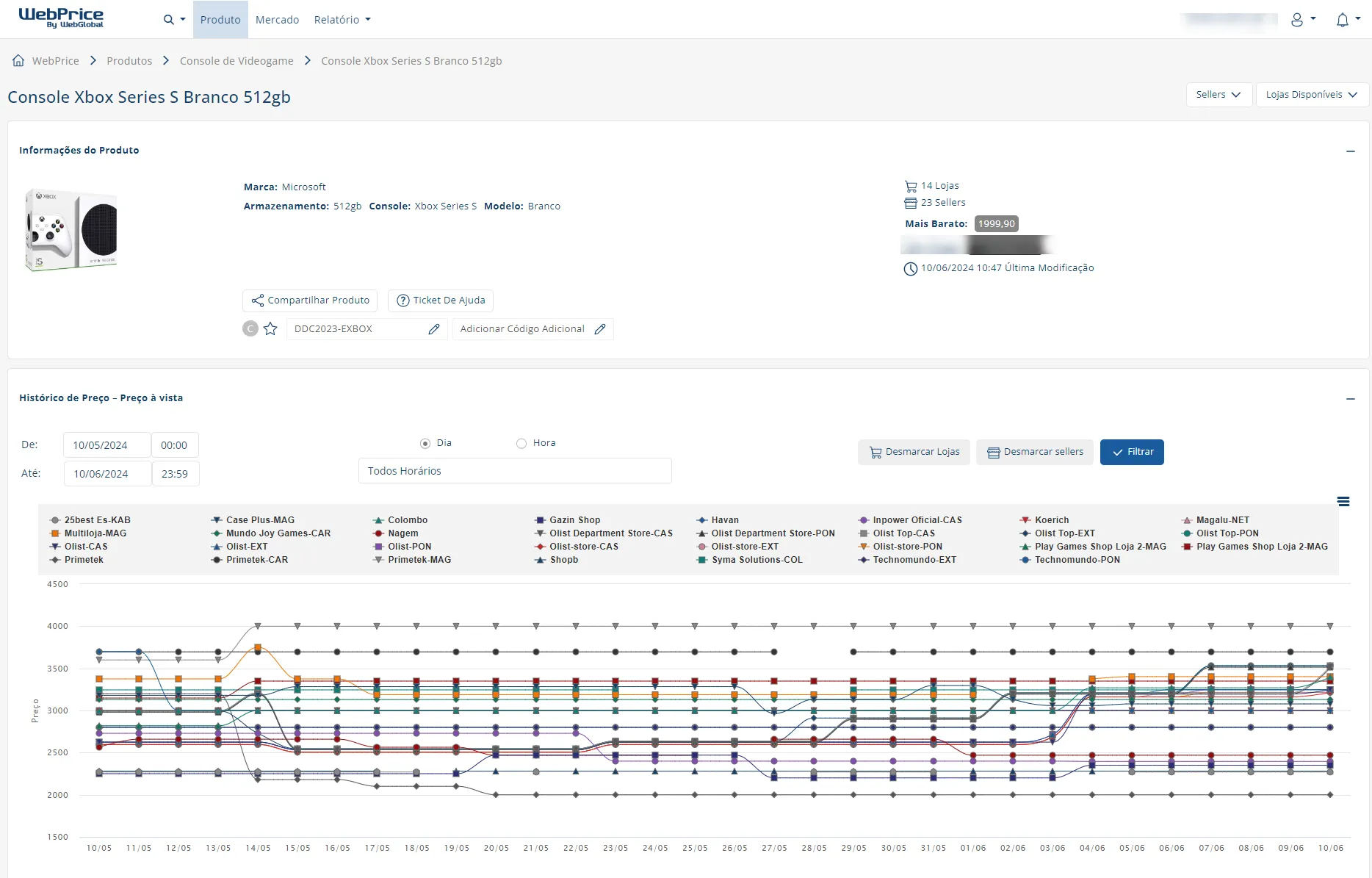Click Ticket De Ajuda button

click(x=441, y=301)
